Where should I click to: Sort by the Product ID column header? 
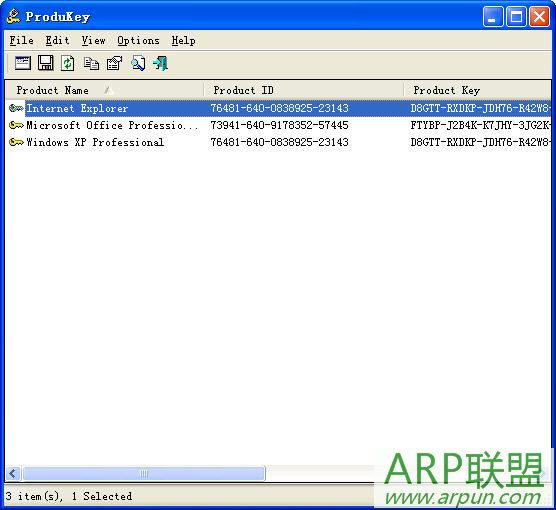coord(304,90)
